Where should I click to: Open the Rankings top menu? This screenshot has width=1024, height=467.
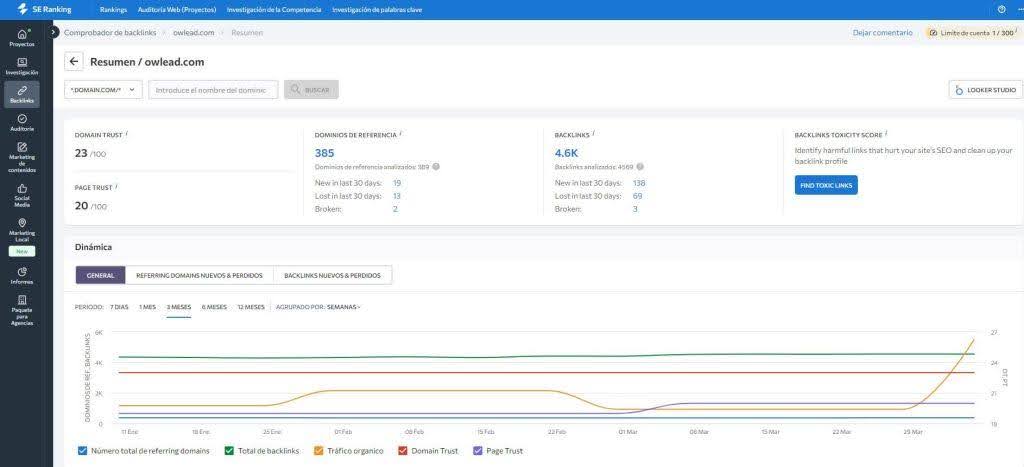pos(113,10)
